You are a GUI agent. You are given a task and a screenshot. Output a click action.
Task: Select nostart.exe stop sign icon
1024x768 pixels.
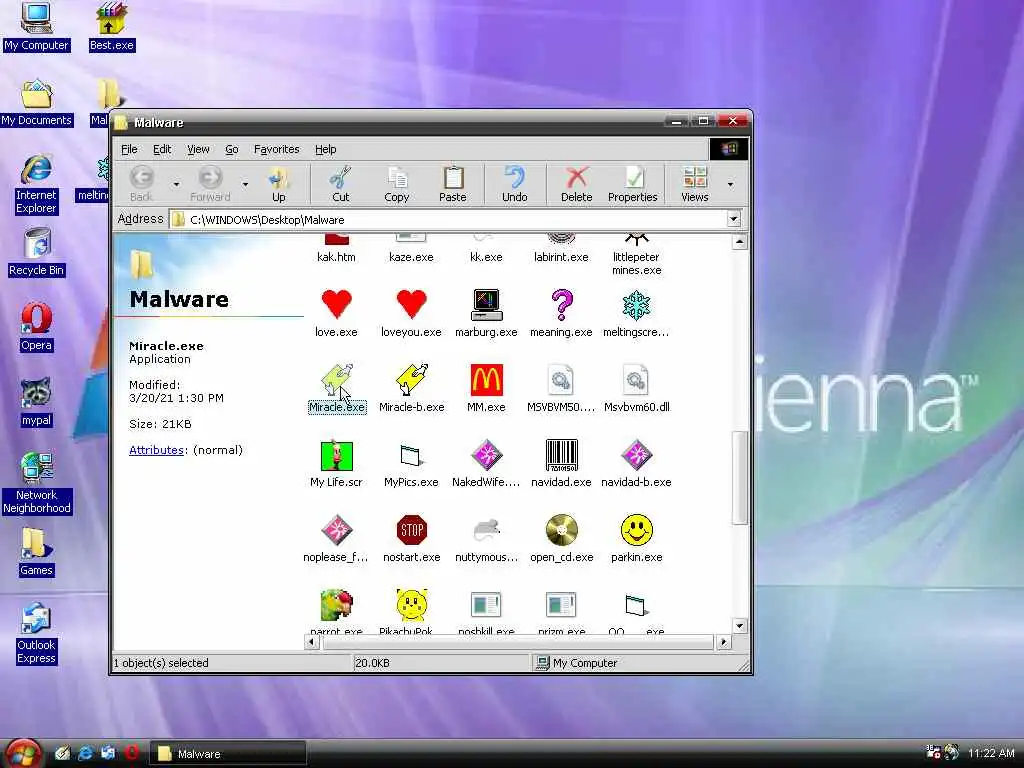tap(411, 530)
